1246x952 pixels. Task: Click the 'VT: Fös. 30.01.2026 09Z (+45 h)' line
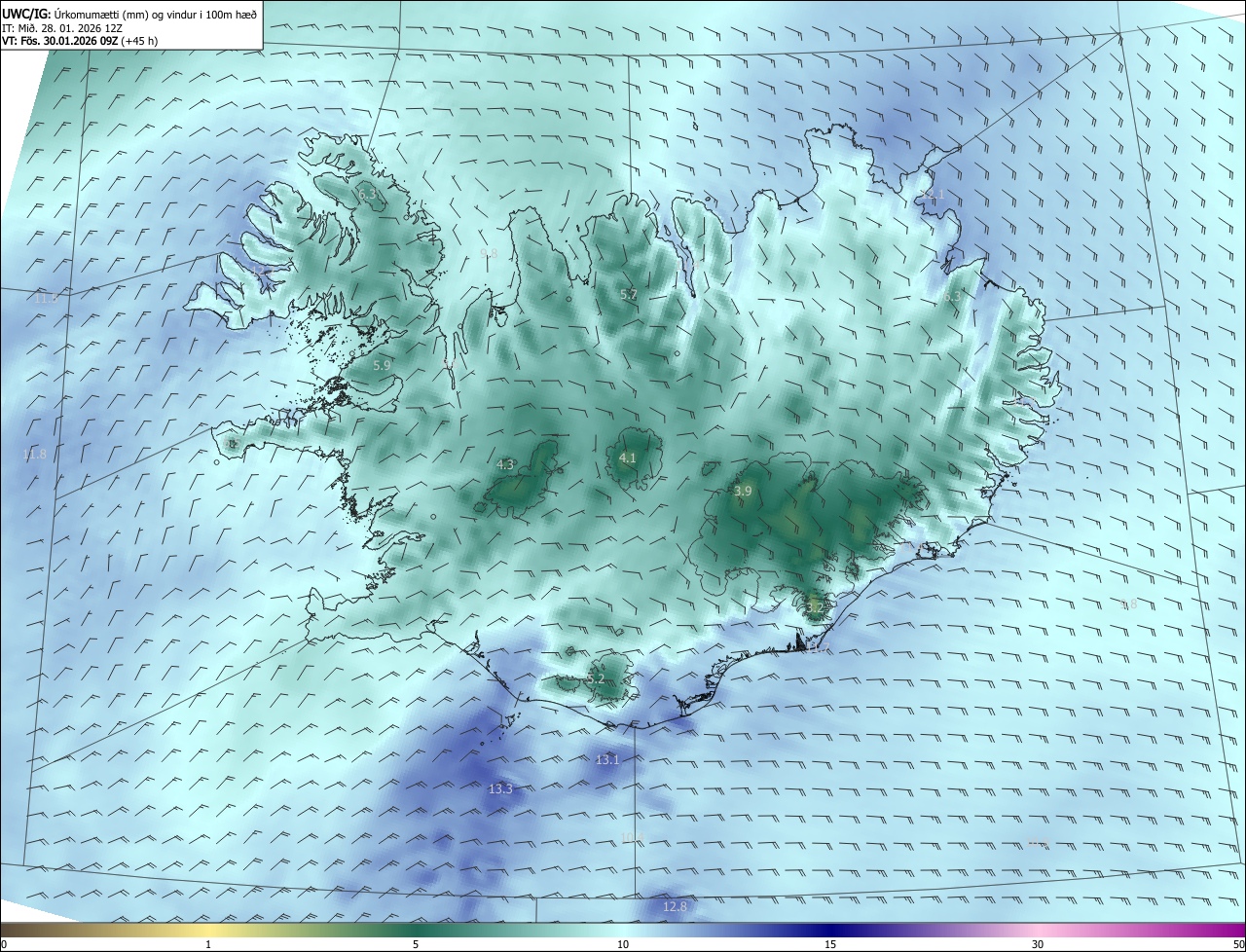80,41
